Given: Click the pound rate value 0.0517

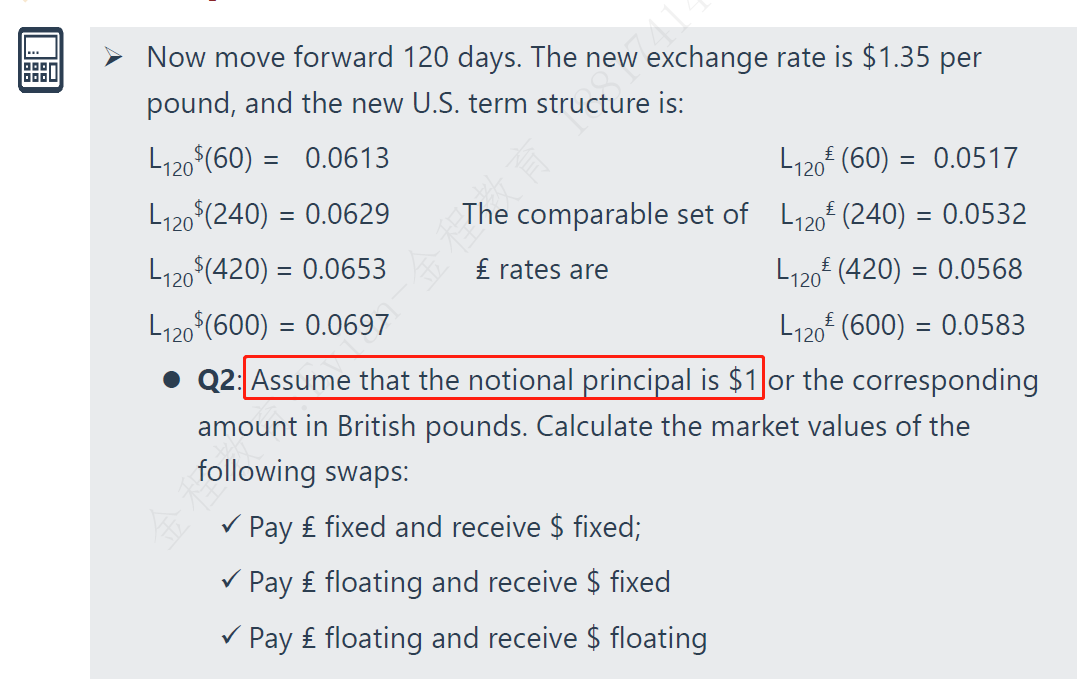Looking at the screenshot, I should tap(975, 158).
